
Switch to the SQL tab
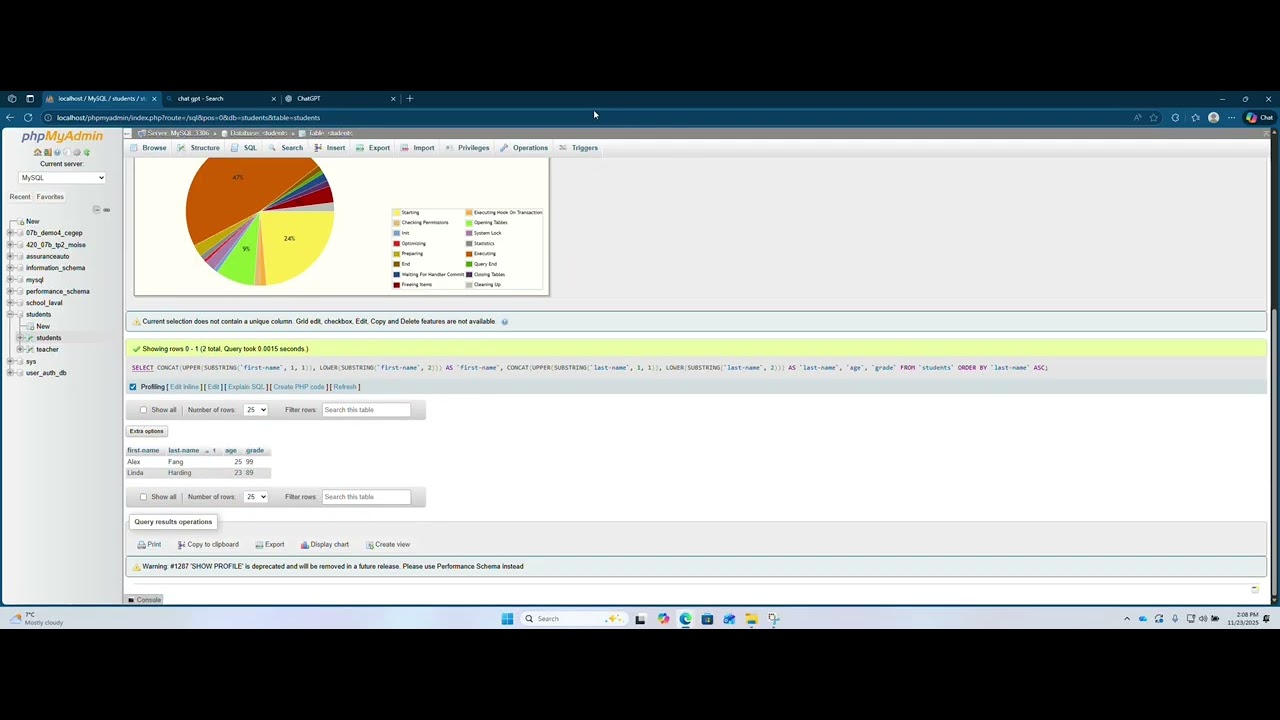(244, 148)
